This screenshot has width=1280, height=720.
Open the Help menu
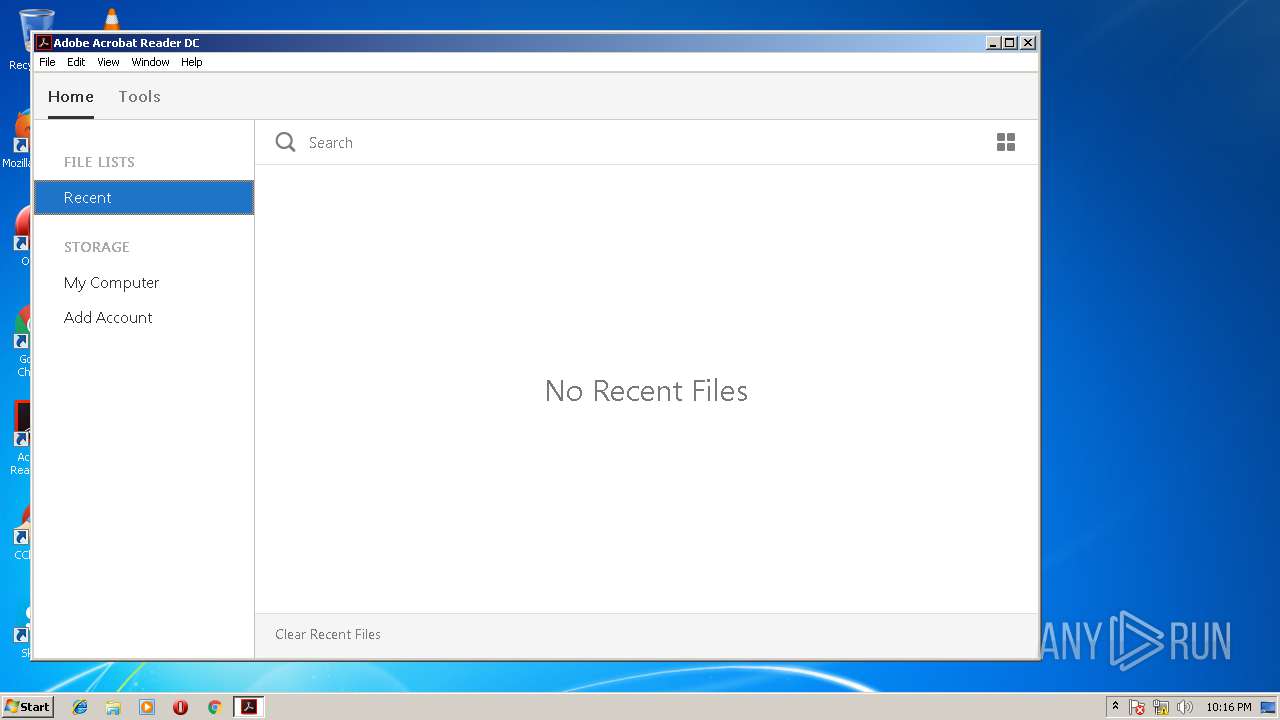[x=191, y=62]
